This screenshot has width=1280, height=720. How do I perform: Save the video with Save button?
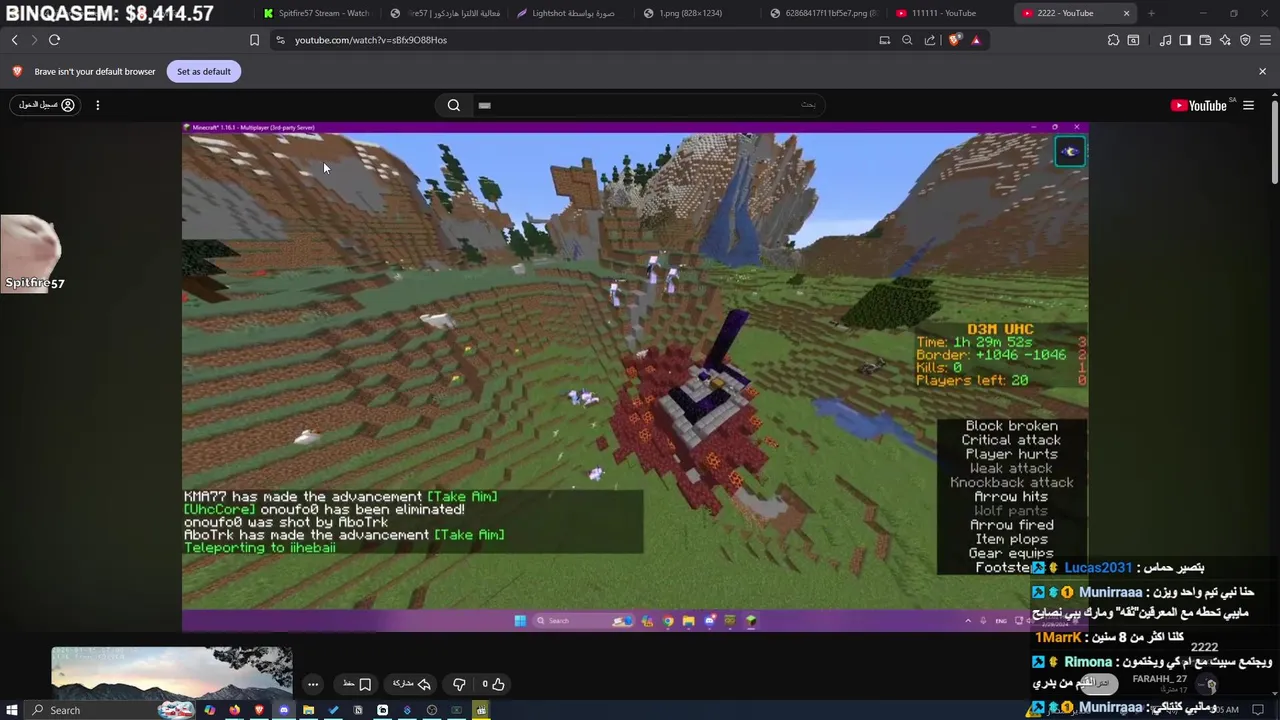(357, 684)
